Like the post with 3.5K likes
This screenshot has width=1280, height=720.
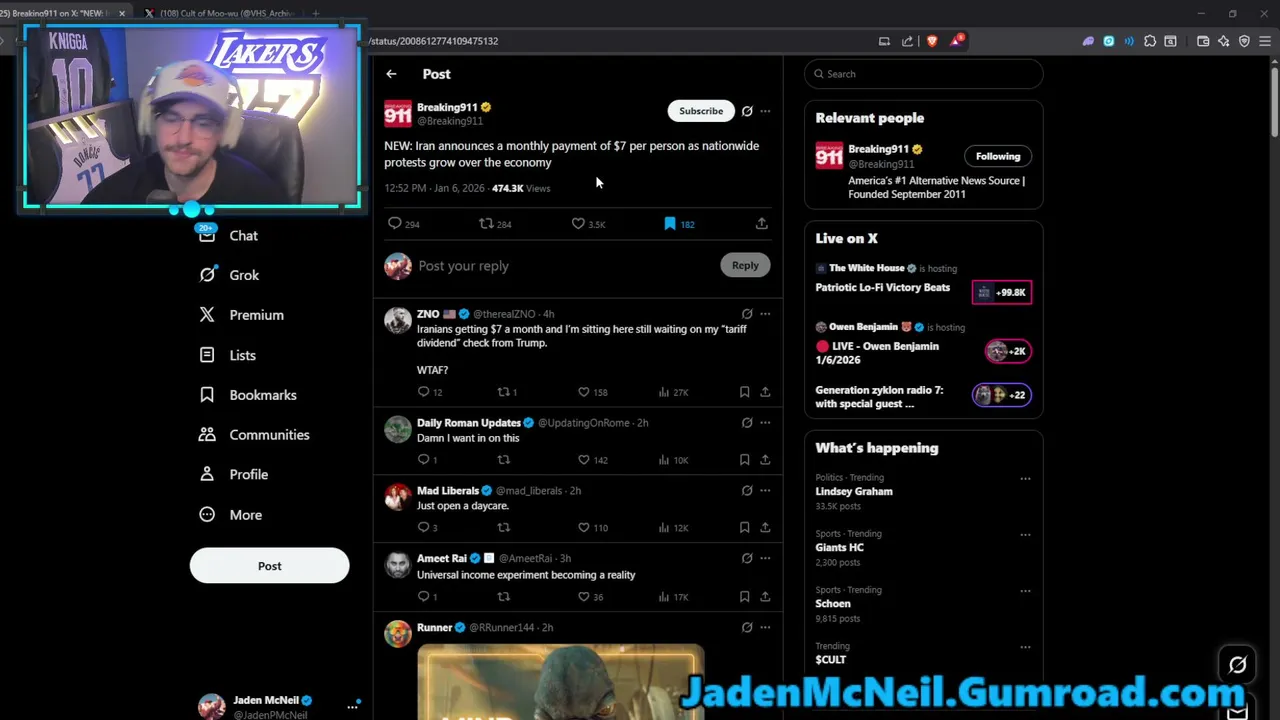tap(579, 224)
